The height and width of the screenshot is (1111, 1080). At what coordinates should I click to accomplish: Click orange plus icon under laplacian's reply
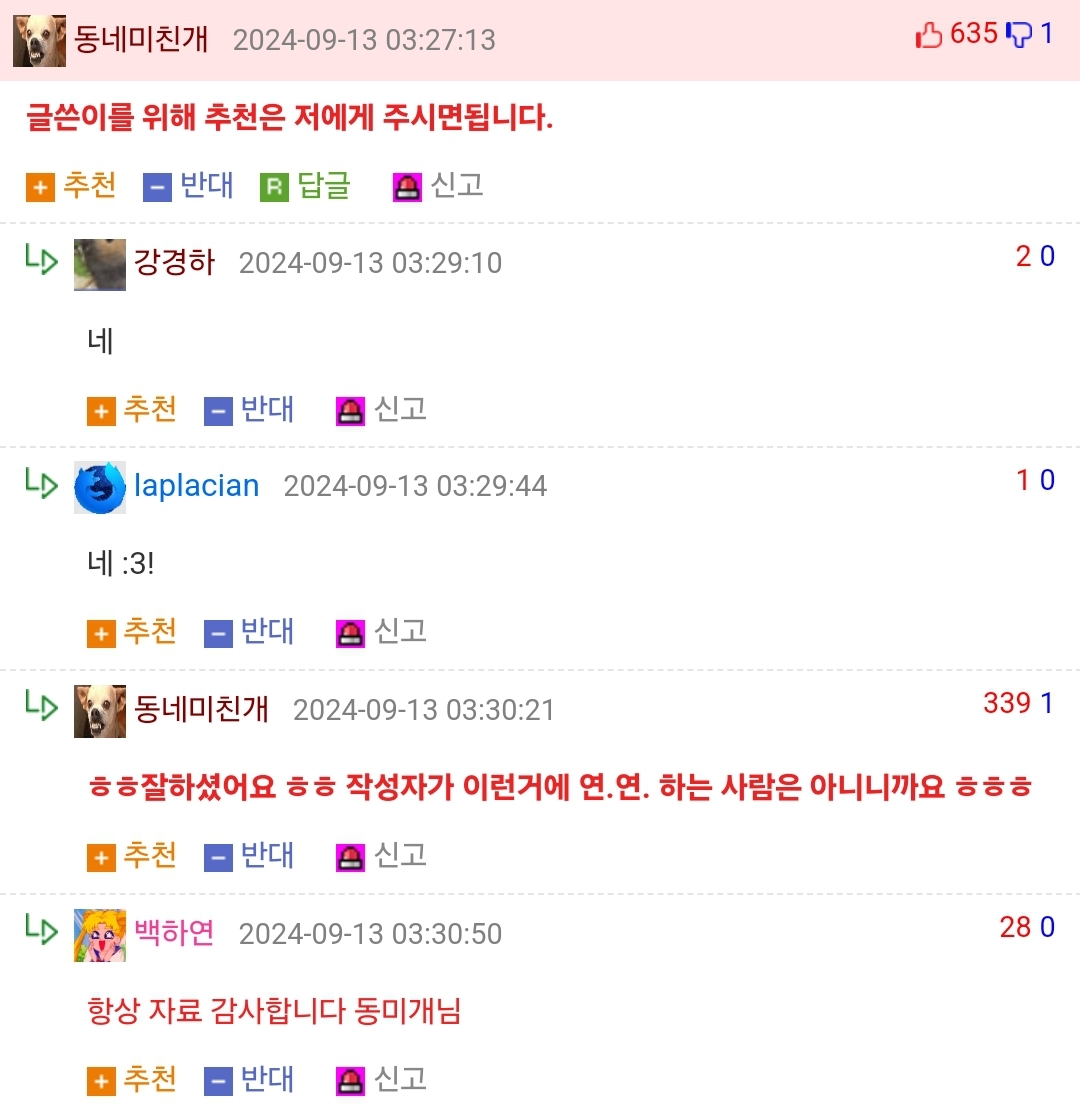101,633
